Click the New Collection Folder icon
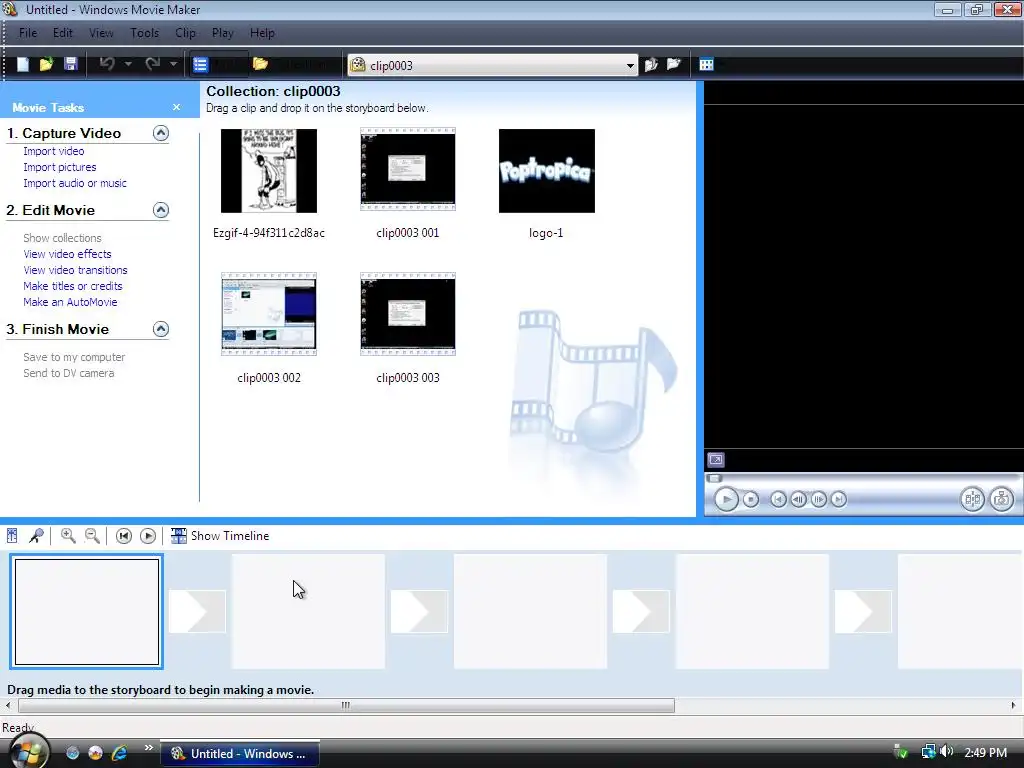 pos(673,64)
